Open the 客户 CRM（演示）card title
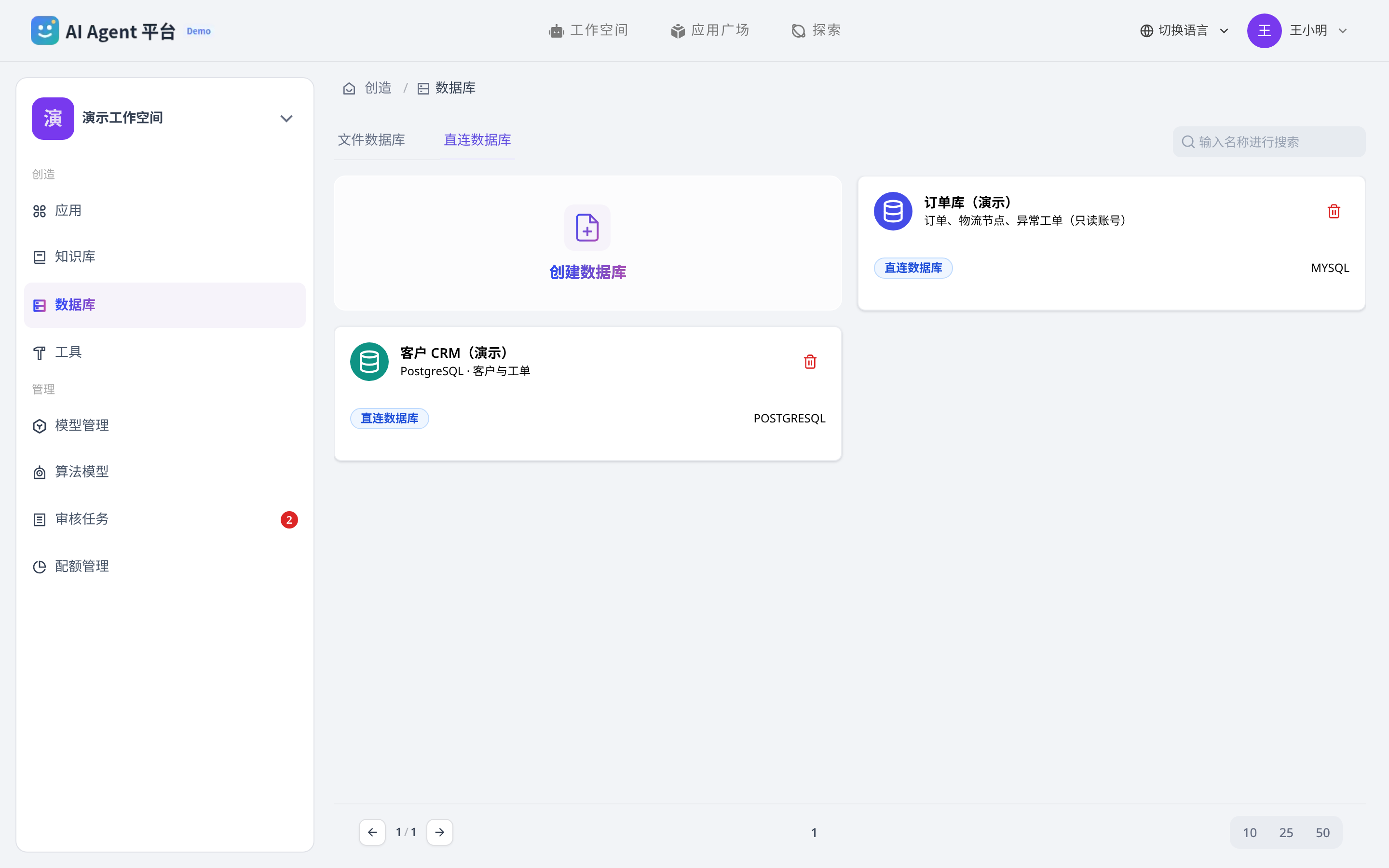The height and width of the screenshot is (868, 1389). pos(454,353)
